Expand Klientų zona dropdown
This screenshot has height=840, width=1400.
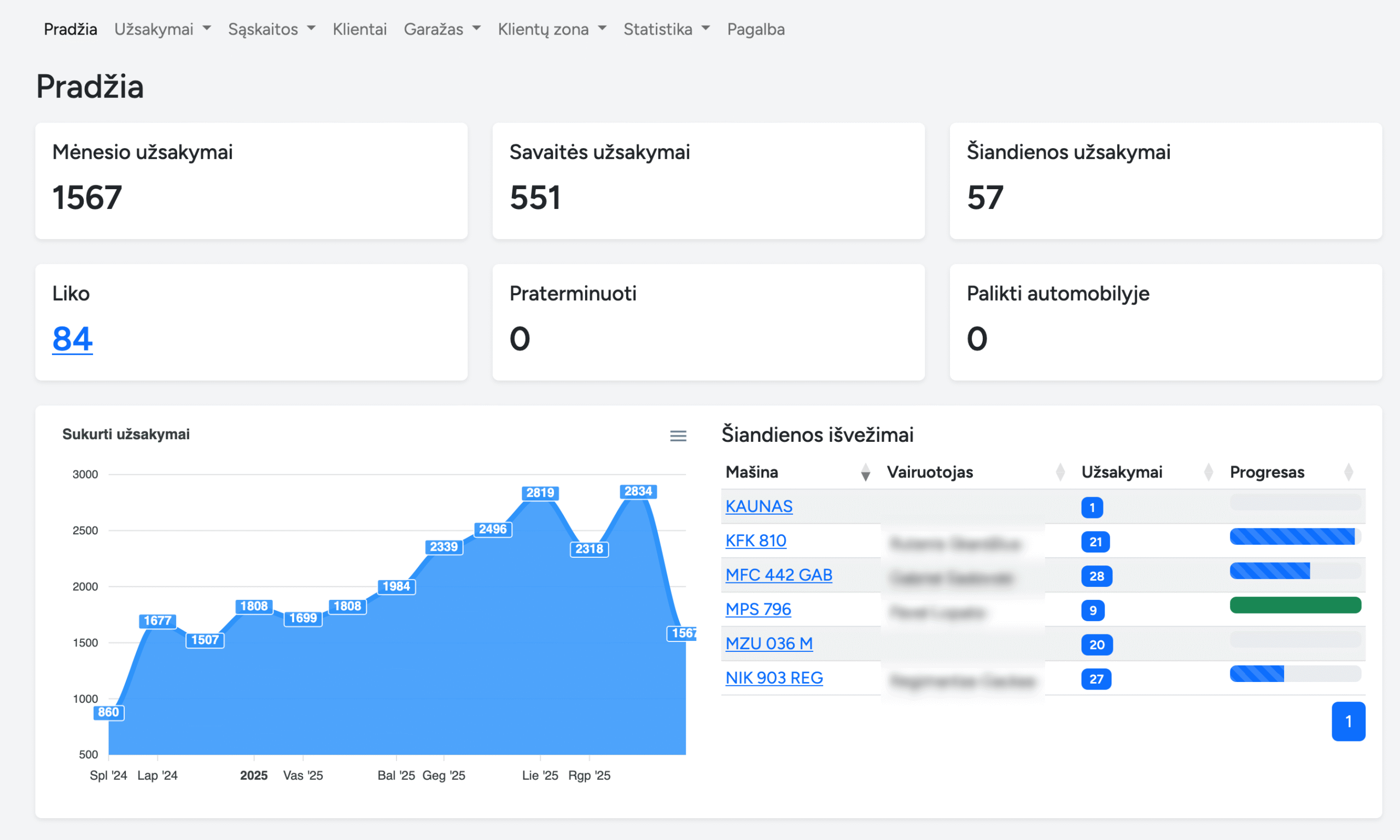(x=552, y=29)
